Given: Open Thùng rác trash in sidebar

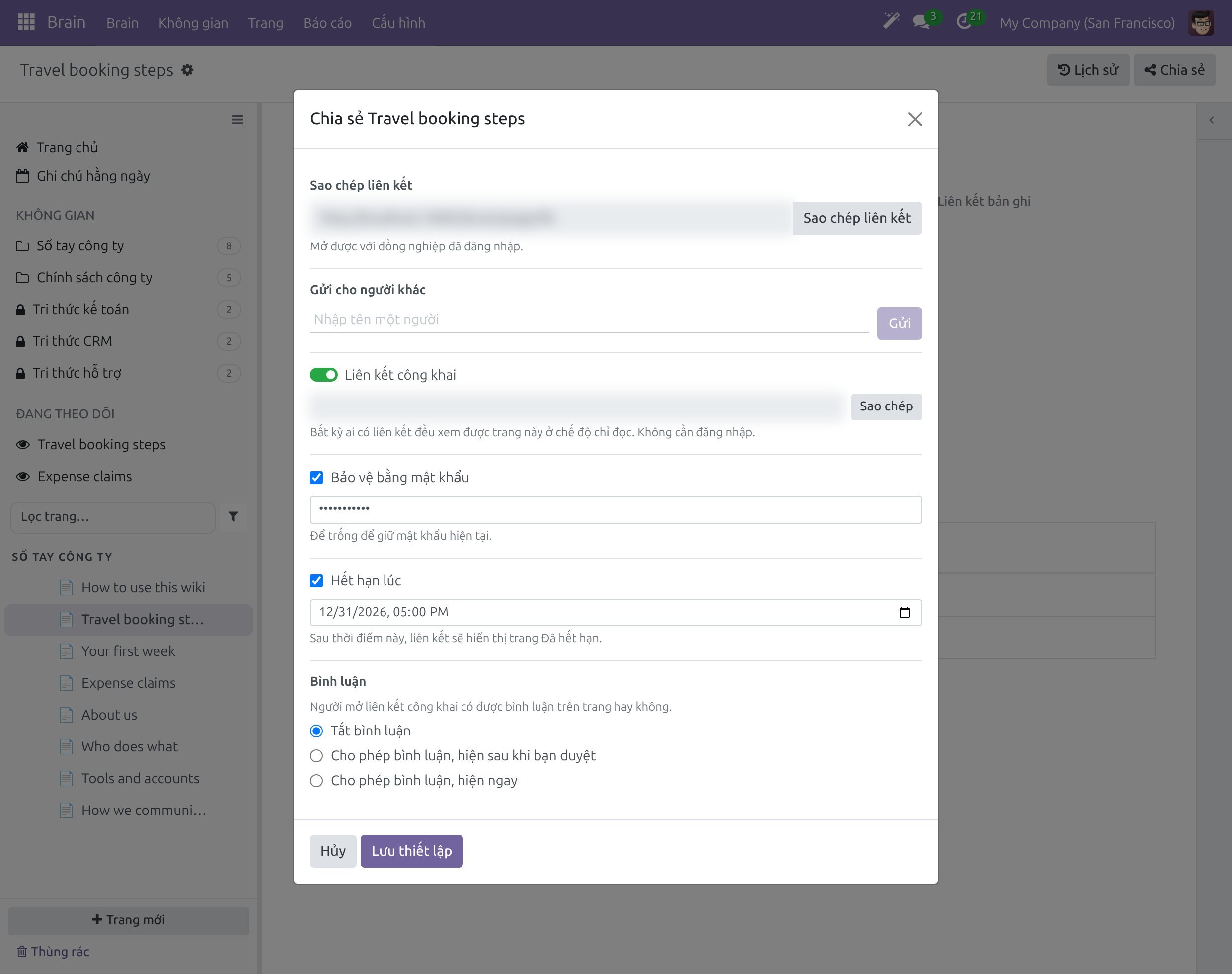Looking at the screenshot, I should click(x=53, y=951).
